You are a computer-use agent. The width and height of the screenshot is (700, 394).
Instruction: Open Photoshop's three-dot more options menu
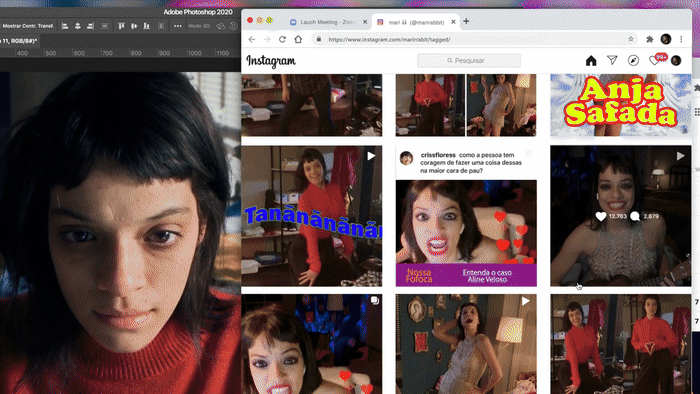(178, 26)
